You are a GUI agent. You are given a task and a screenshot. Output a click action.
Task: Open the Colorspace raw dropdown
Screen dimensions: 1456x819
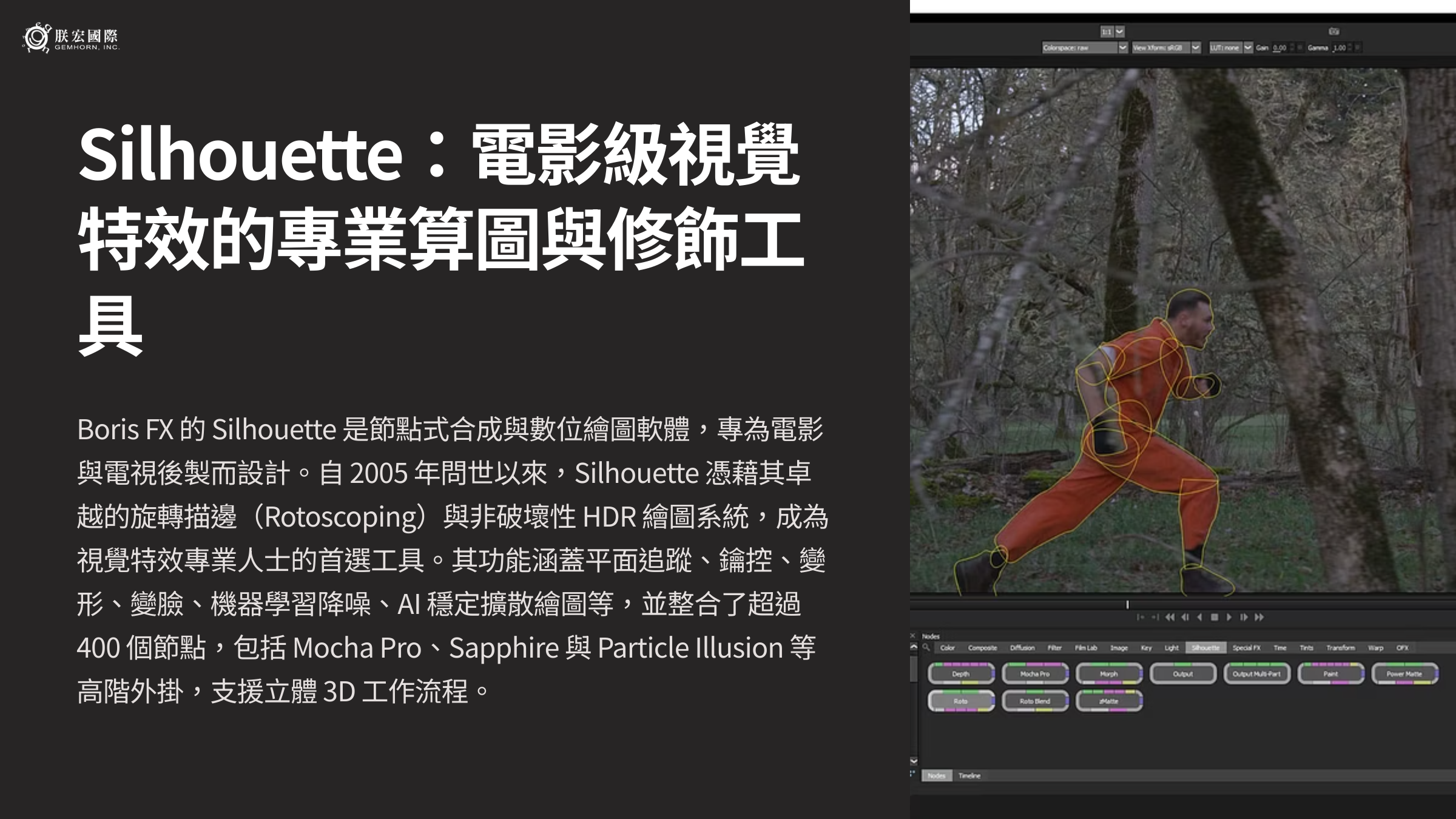[x=1122, y=47]
